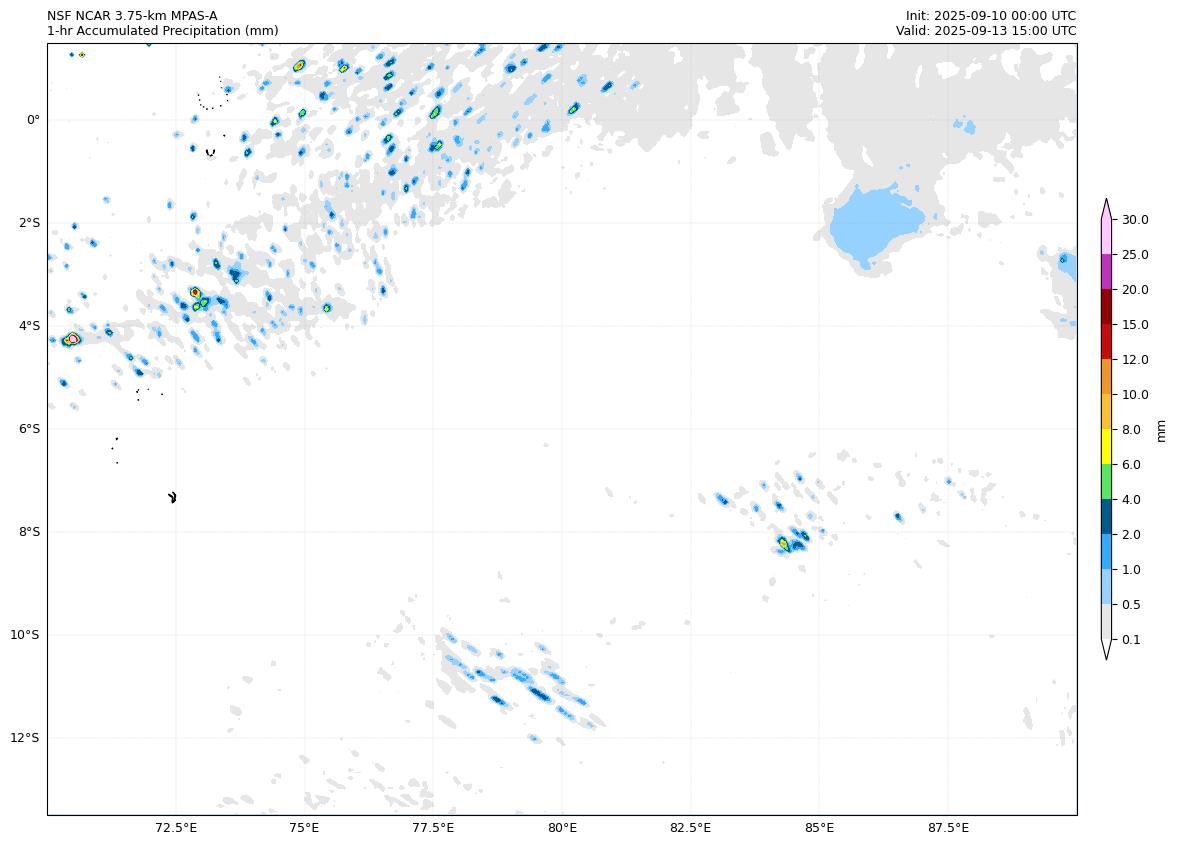Click the colorbar's bottom extension arrow

1106,650
